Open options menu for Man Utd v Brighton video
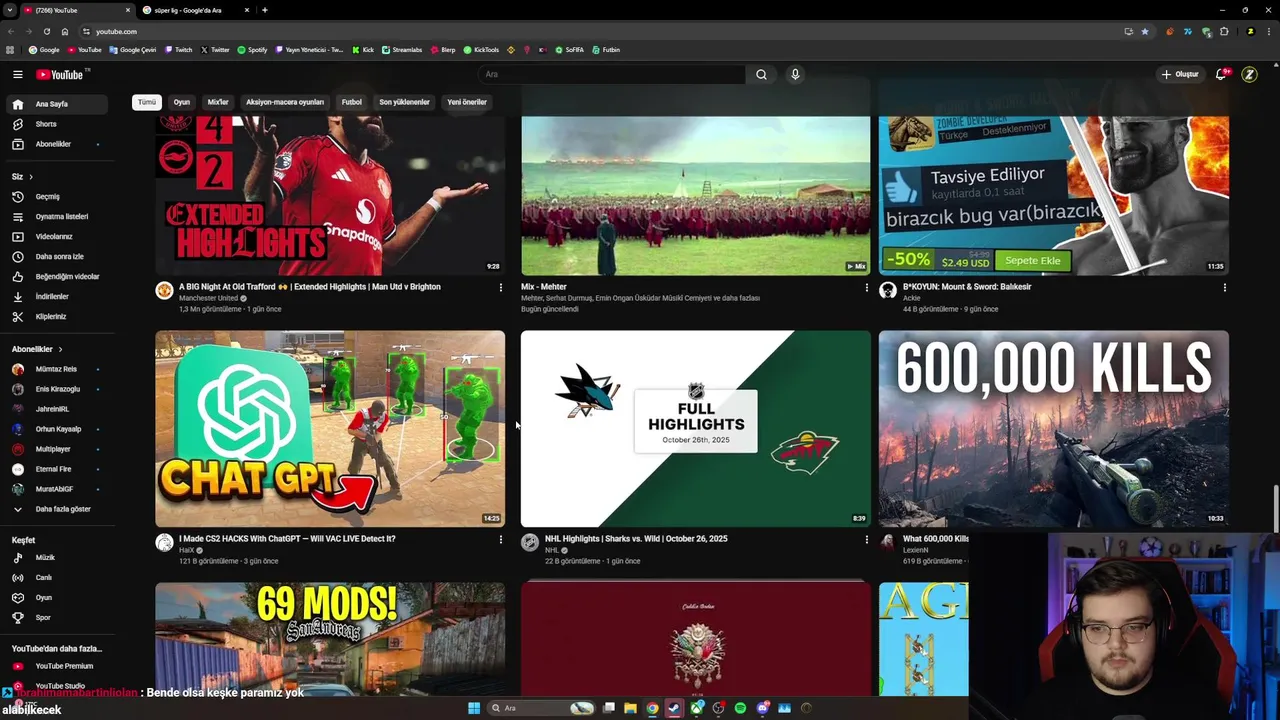 501,287
